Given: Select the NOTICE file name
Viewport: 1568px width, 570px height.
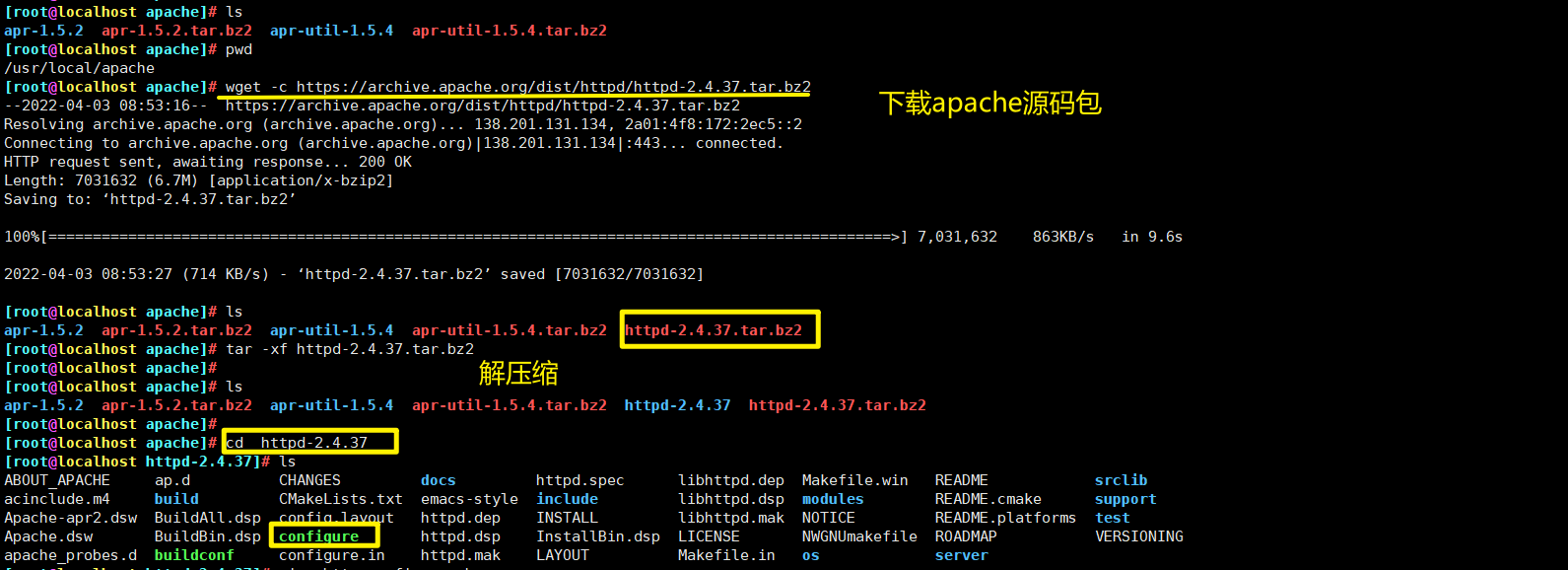Looking at the screenshot, I should click(829, 518).
